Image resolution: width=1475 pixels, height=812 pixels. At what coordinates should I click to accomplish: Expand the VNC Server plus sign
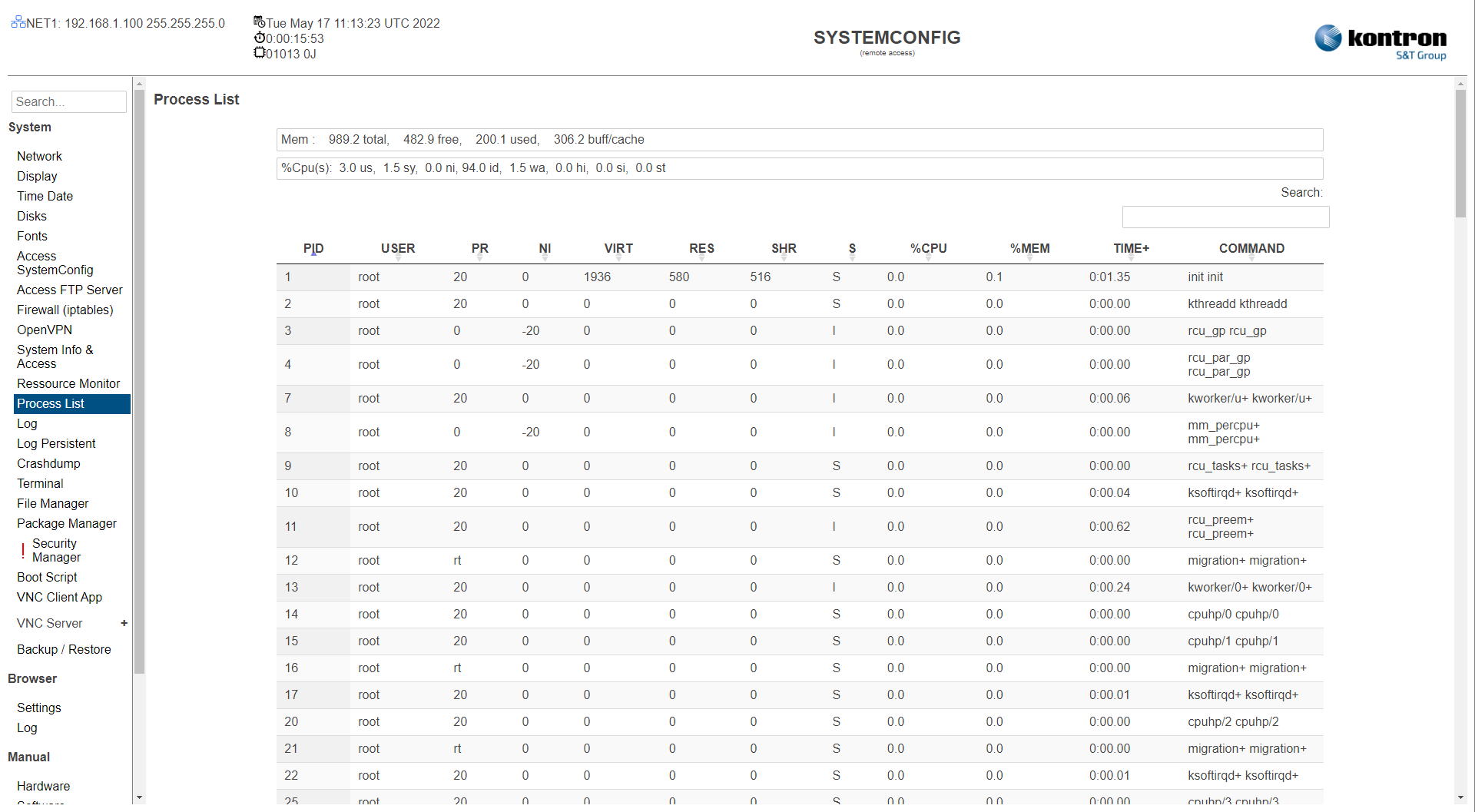[124, 623]
